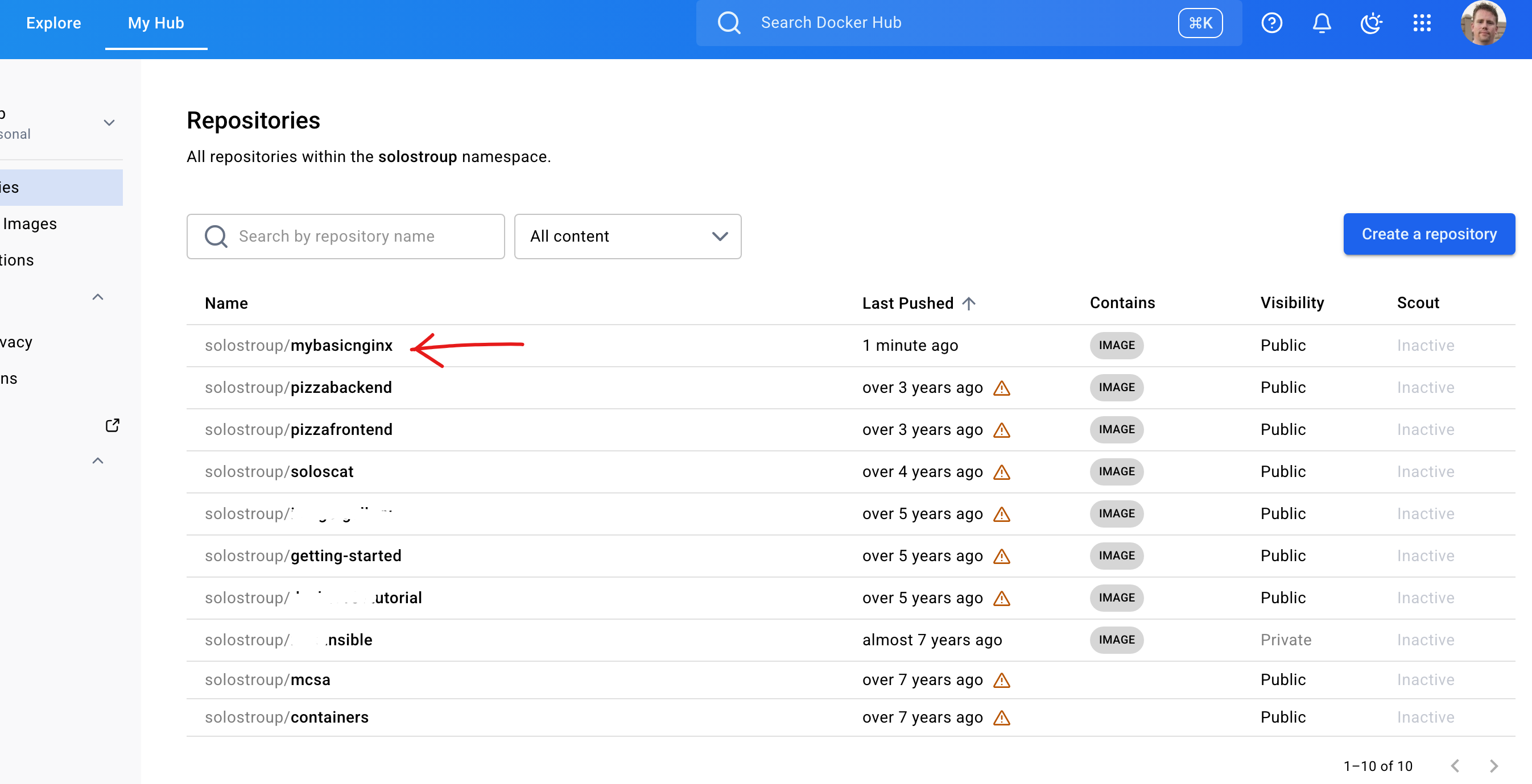Open the notifications bell
Screen dimensions: 1532x784
coord(1322,23)
